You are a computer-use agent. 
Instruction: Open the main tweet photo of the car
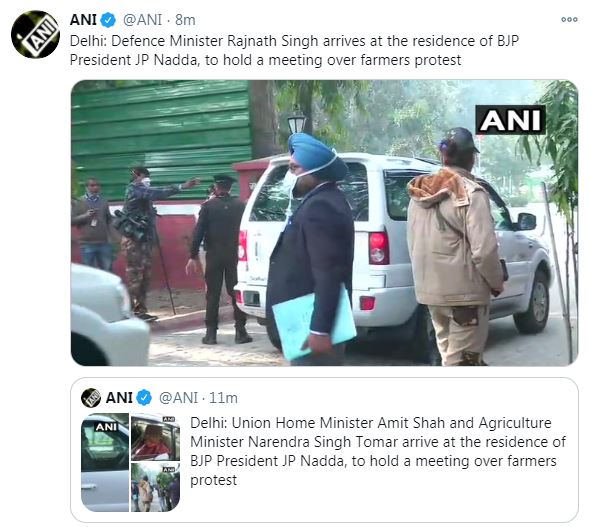tap(324, 223)
